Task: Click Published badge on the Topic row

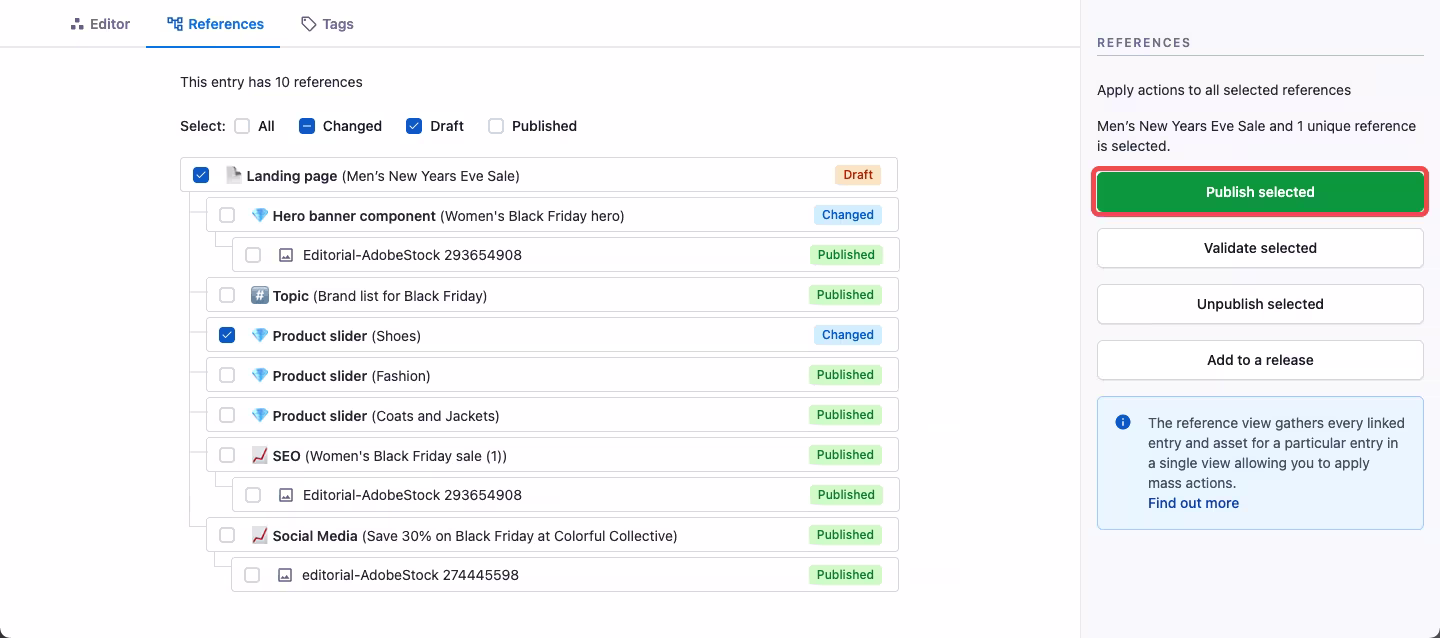Action: coord(845,295)
